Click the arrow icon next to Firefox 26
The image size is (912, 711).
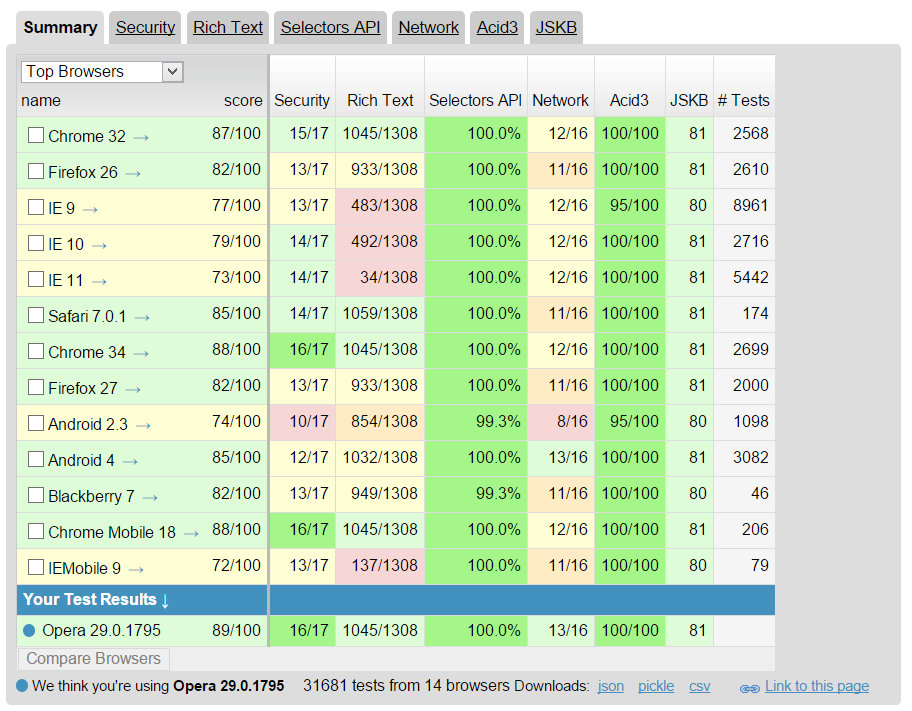click(x=133, y=174)
